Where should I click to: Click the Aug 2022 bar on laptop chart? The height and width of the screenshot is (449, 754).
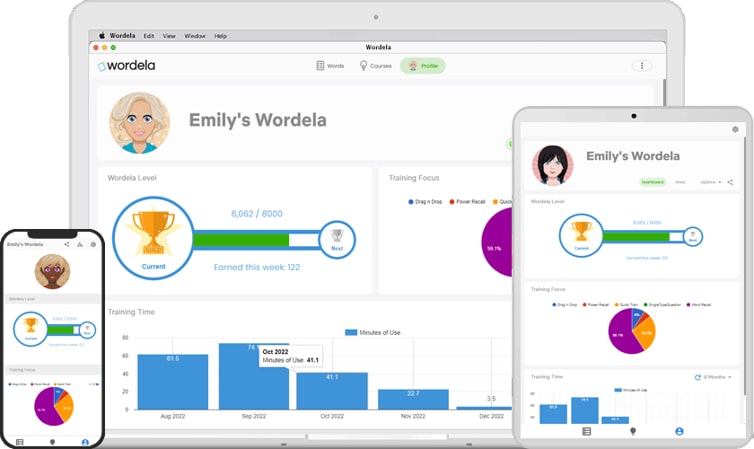[x=173, y=382]
